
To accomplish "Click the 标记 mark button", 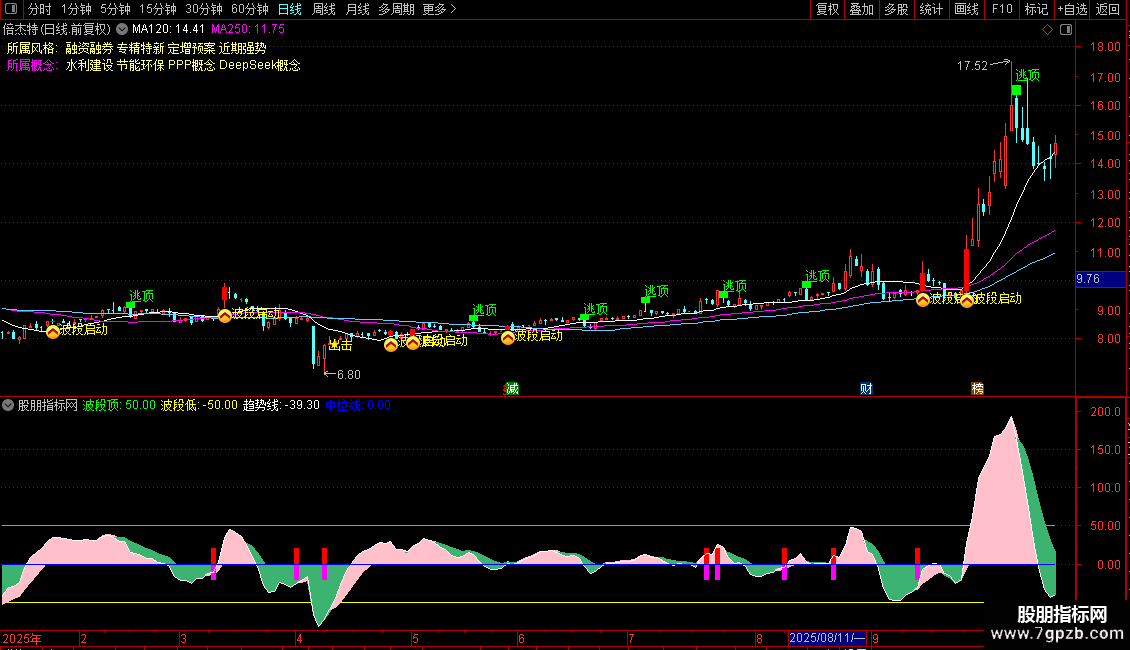I will [1036, 9].
